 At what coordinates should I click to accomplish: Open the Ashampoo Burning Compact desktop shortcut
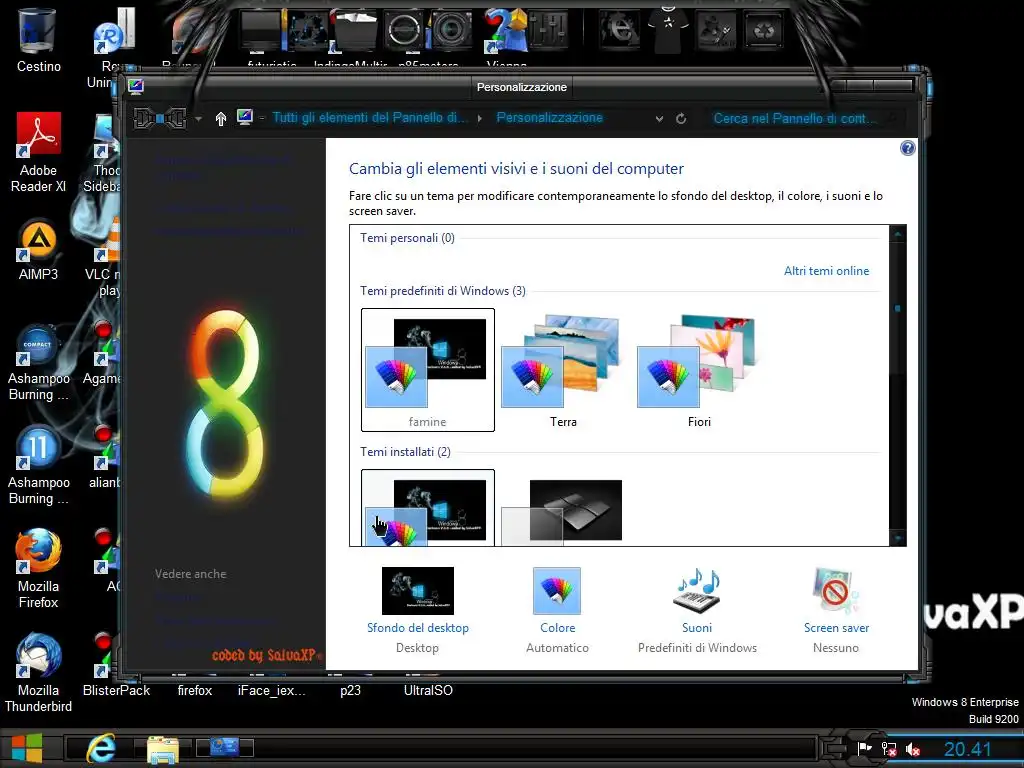coord(38,361)
